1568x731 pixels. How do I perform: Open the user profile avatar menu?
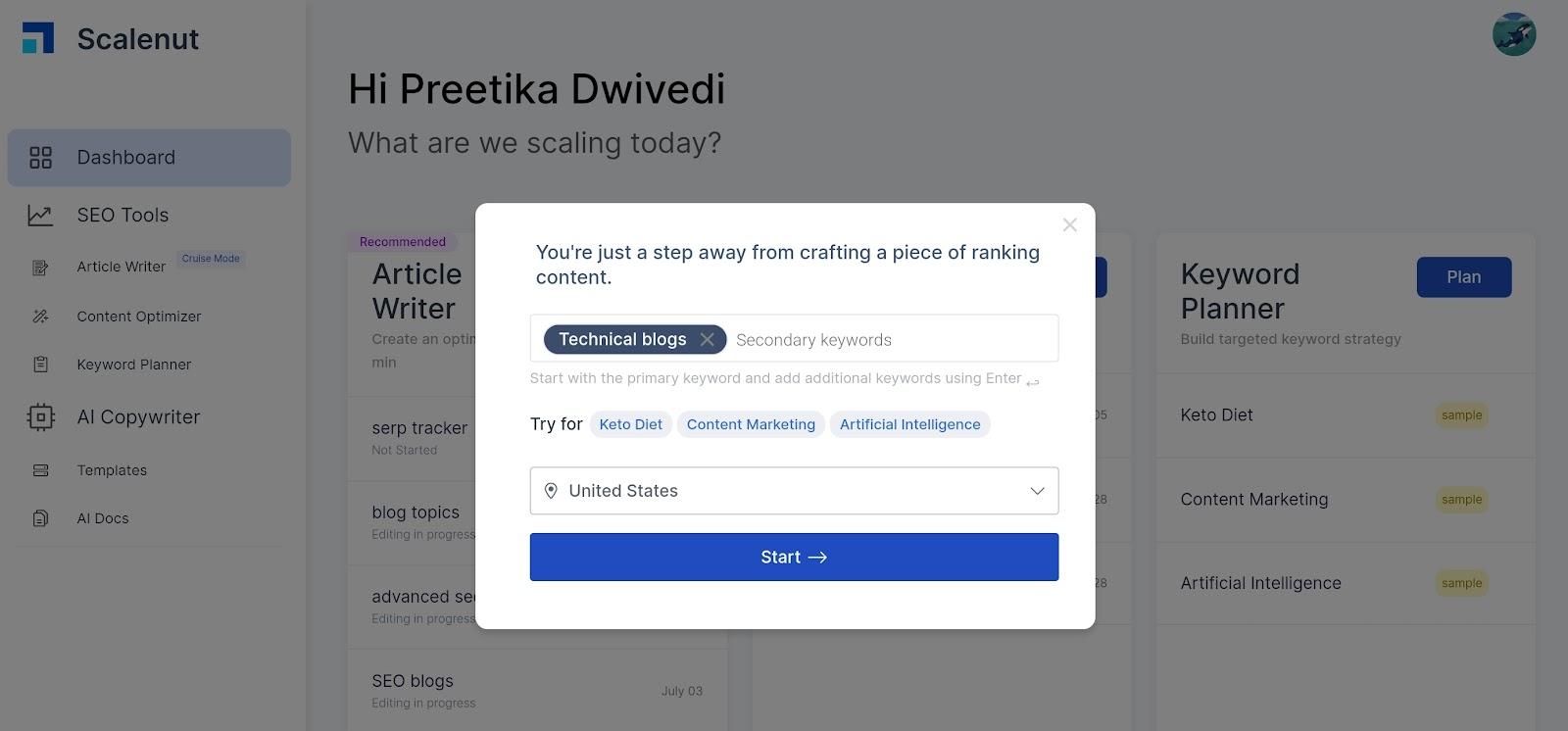(1513, 34)
